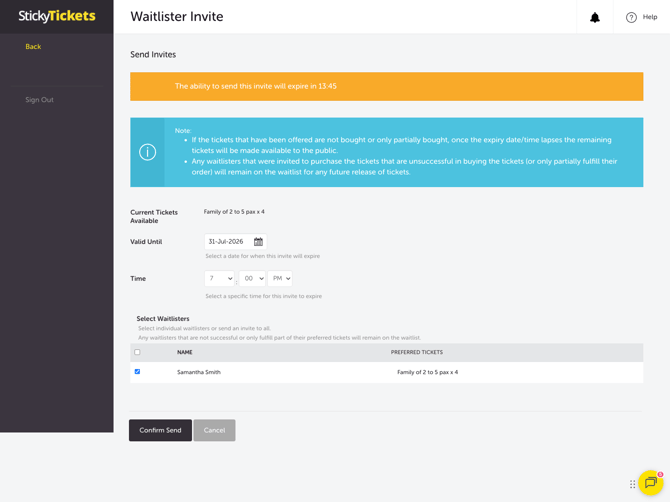Click the StickyTickets logo
The image size is (670, 502).
coord(57,16)
